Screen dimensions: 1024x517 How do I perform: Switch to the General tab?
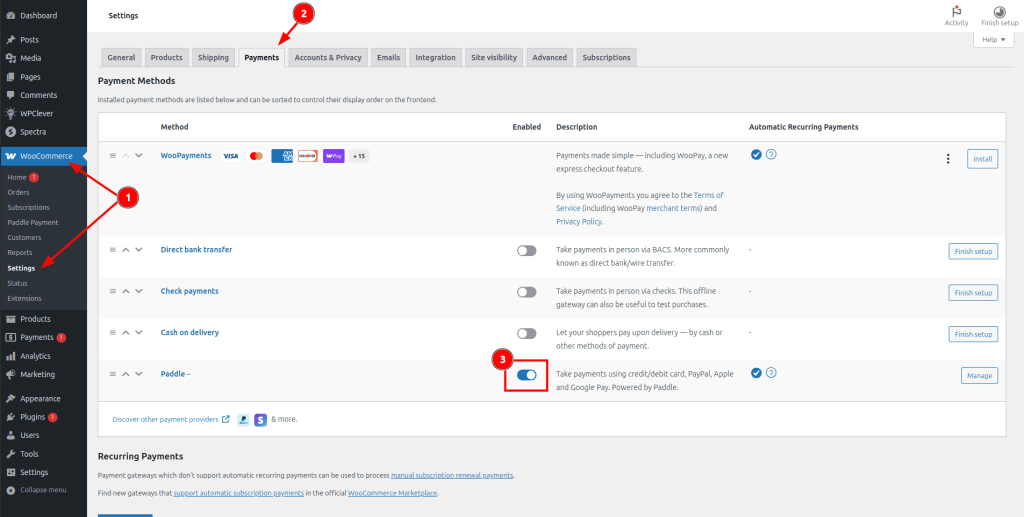coord(121,57)
